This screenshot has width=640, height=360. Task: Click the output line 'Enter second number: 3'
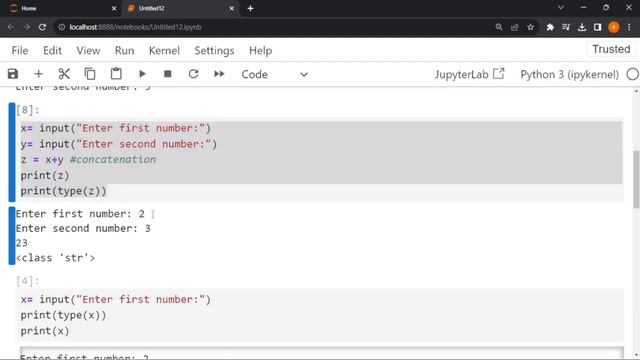coord(83,229)
